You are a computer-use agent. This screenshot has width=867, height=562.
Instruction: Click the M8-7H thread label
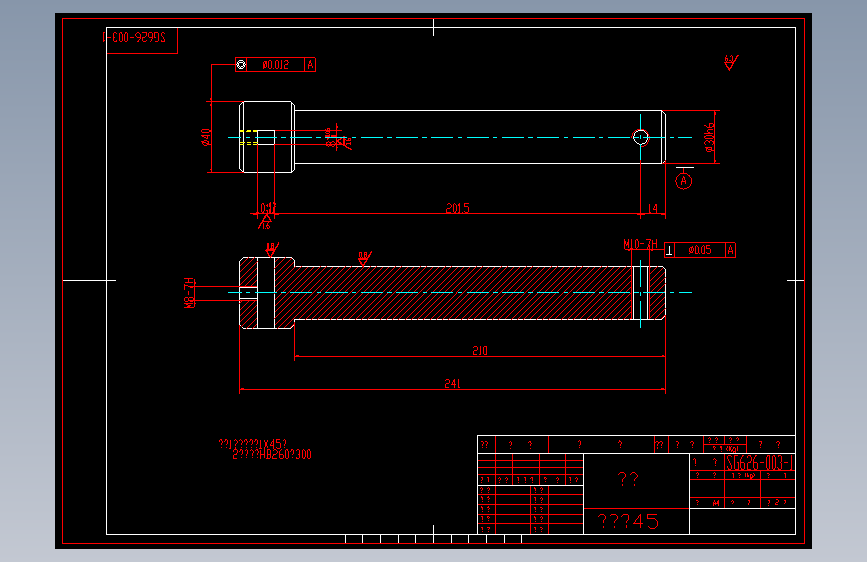pos(189,293)
